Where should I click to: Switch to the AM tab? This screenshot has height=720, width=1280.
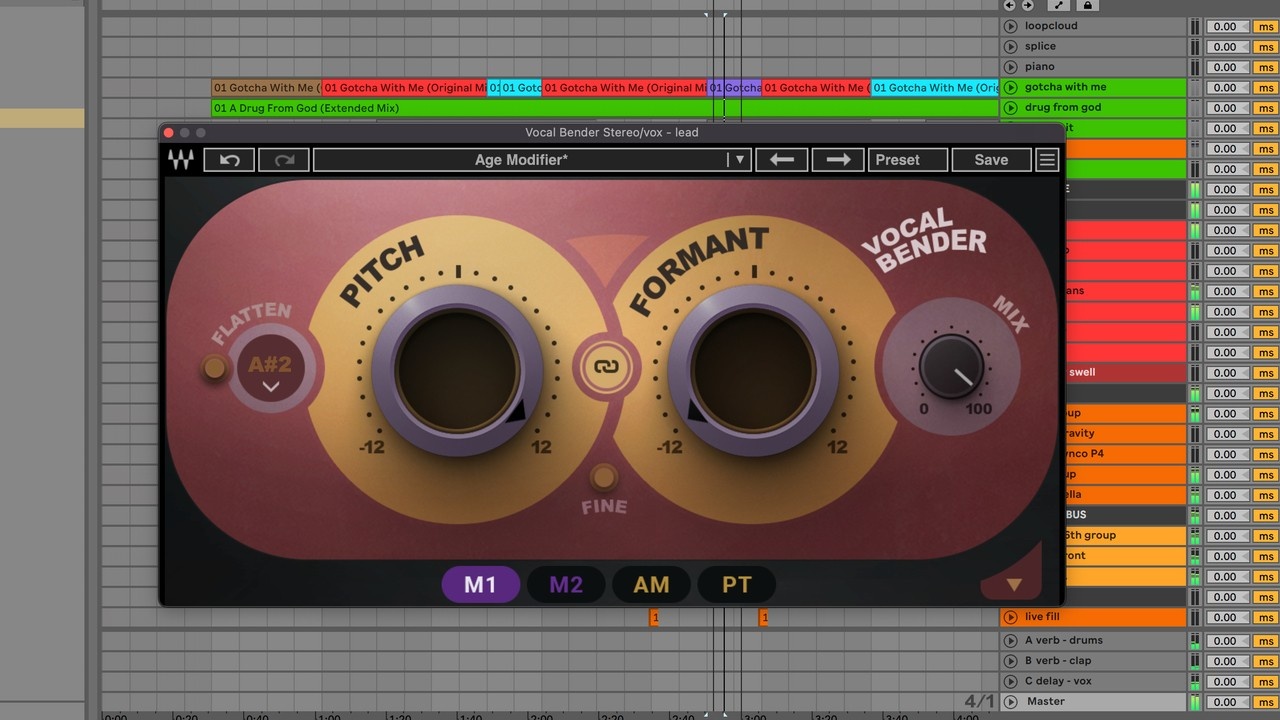tap(651, 585)
